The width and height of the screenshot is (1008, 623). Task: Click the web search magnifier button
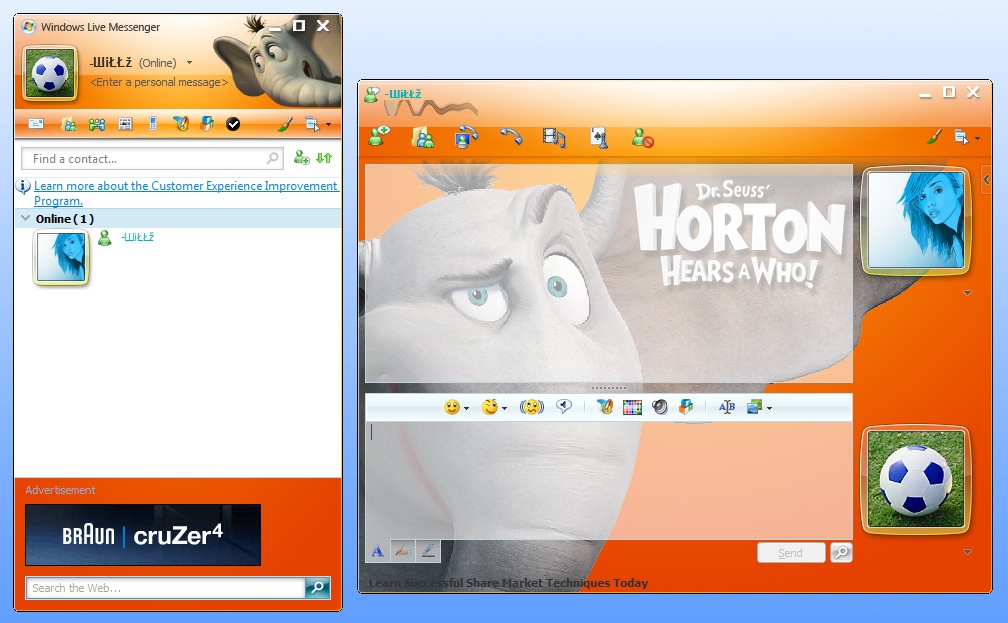(x=318, y=588)
